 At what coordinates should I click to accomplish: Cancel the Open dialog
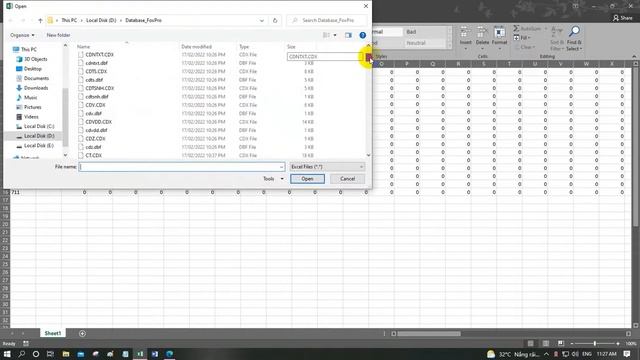point(347,179)
